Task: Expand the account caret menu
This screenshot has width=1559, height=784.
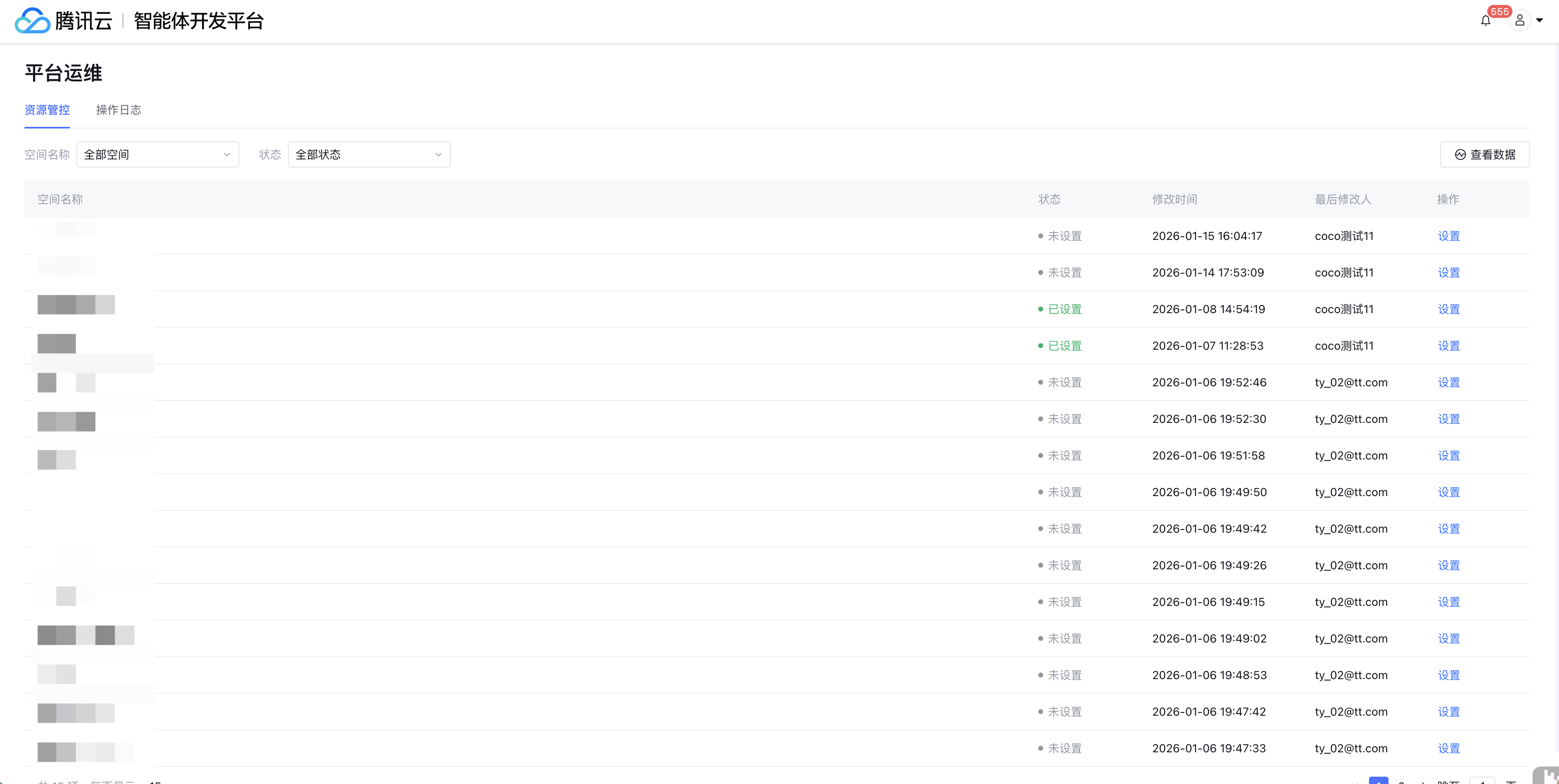Action: coord(1539,21)
